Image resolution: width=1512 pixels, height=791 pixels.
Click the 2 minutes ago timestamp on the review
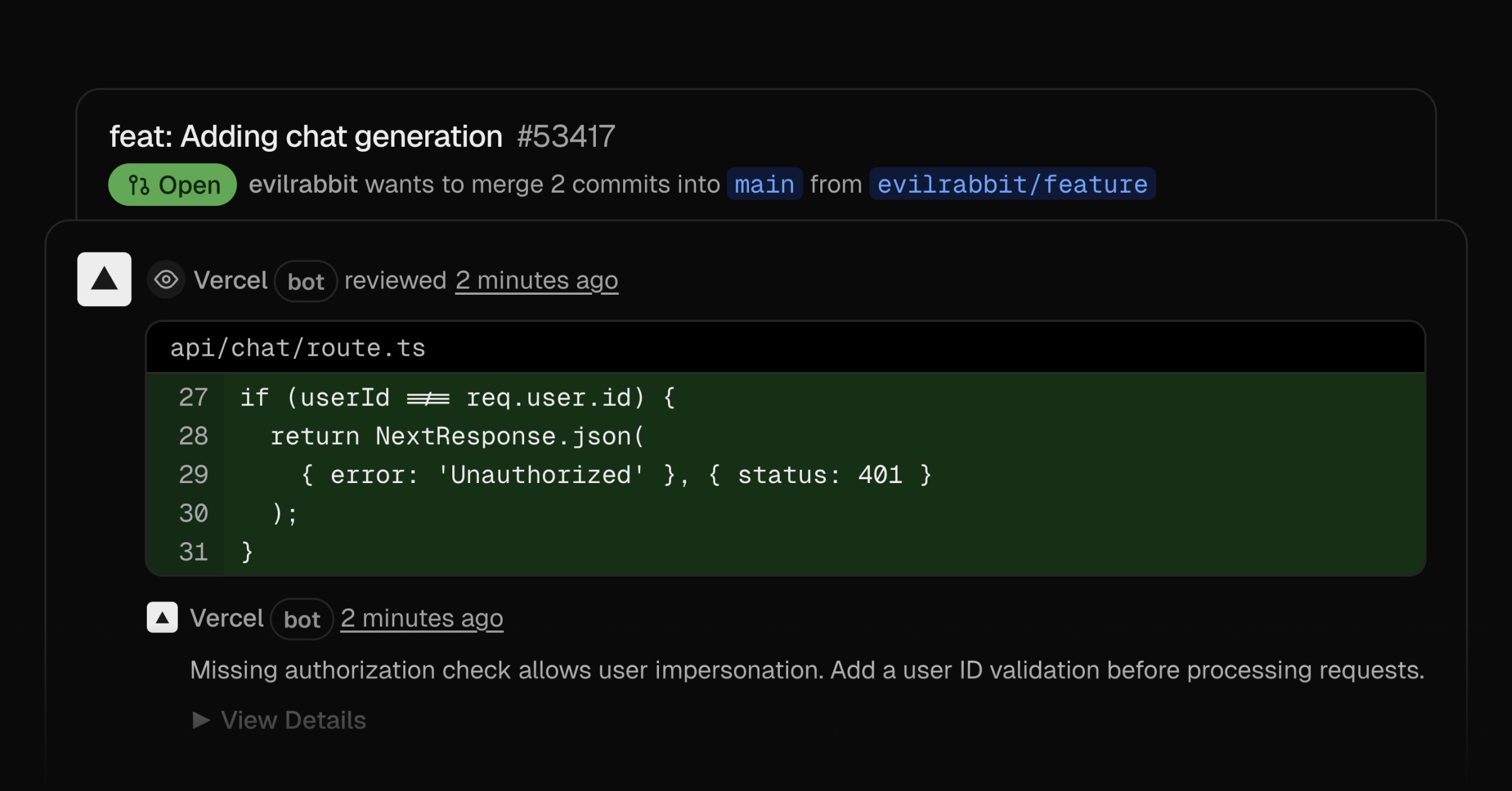coord(536,280)
